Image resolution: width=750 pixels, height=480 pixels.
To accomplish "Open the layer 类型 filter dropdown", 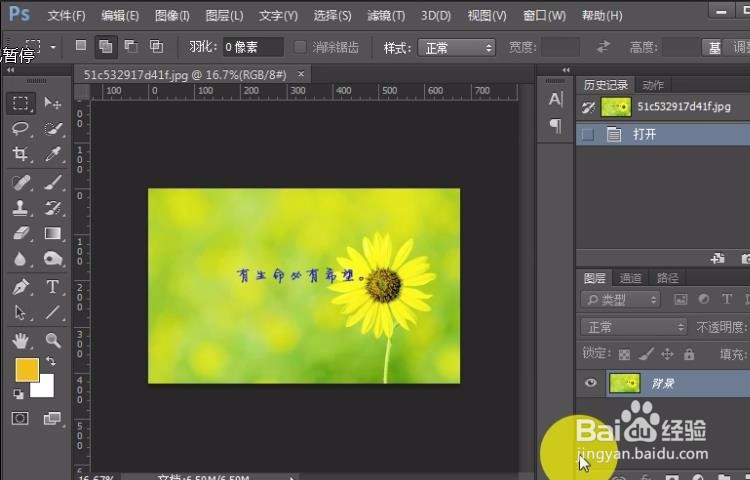I will point(620,300).
